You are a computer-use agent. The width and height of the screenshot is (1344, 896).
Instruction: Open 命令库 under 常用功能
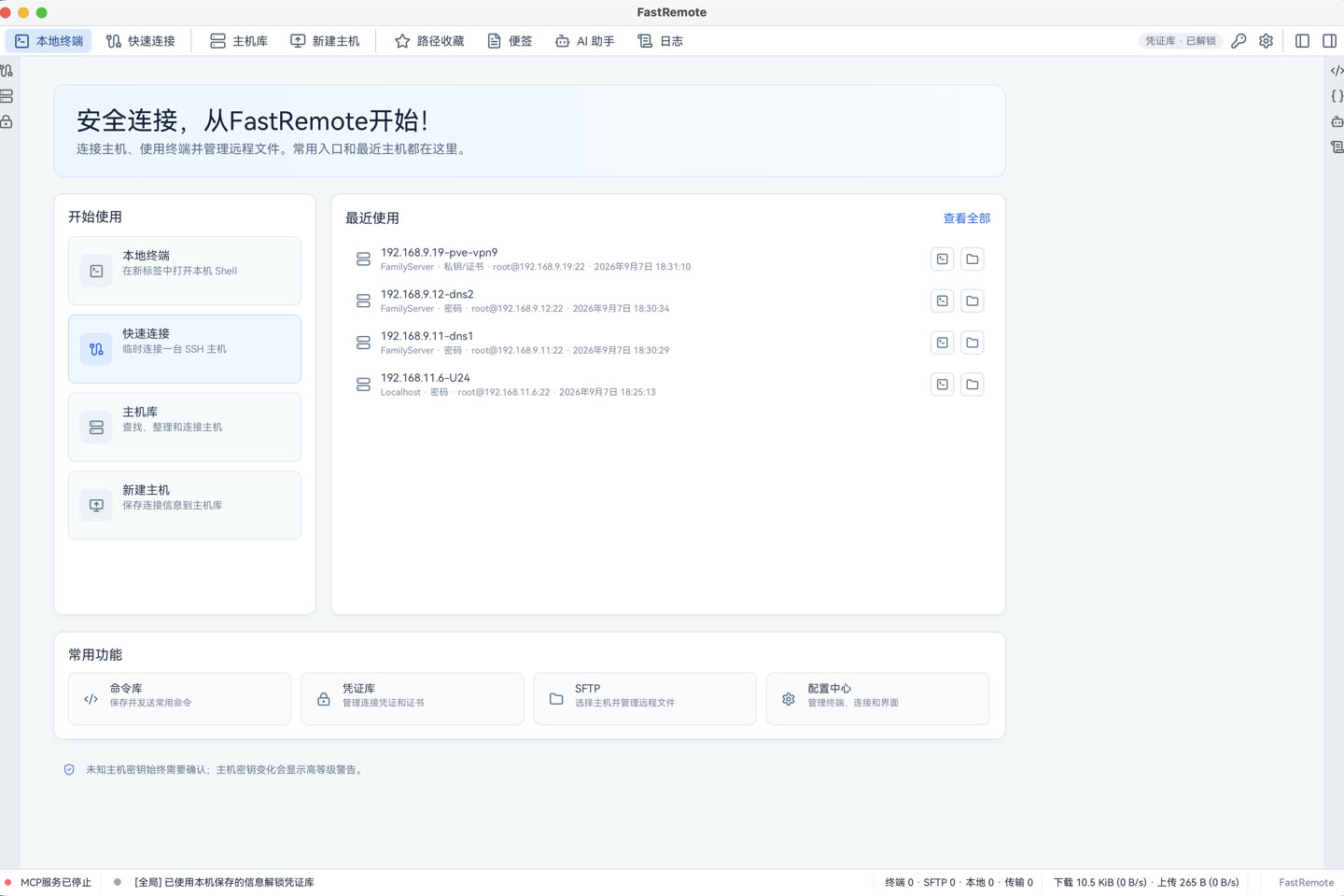click(179, 699)
